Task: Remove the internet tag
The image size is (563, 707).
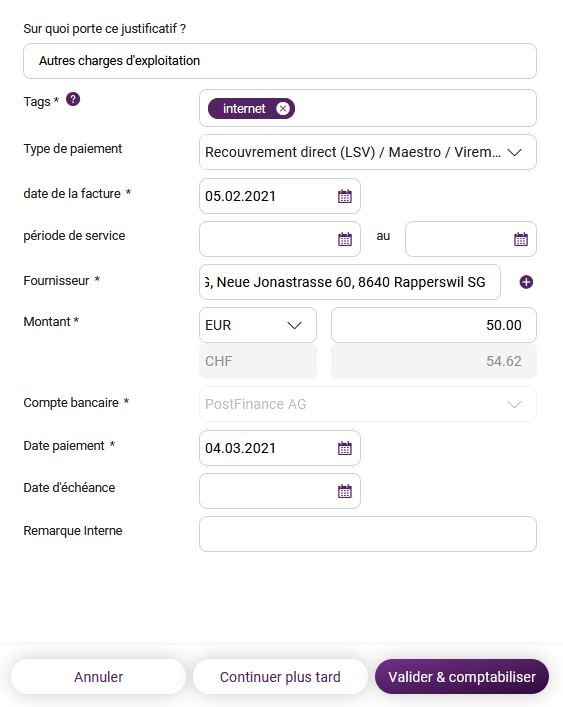Action: 283,109
